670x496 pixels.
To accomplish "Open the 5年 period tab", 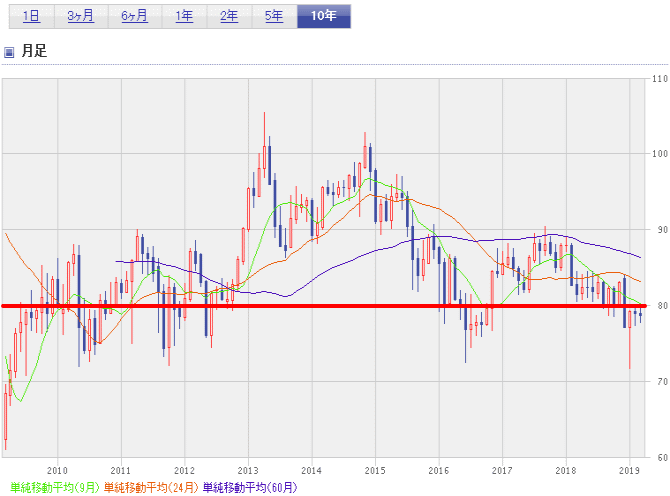I will [x=274, y=16].
